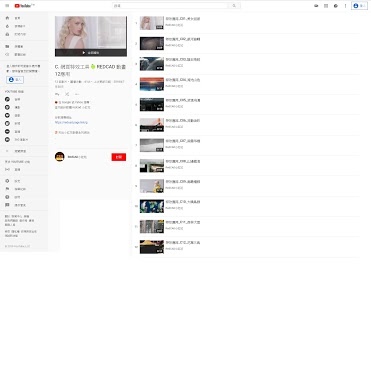Open the hamburger guide menu
371x371 pixels.
[7, 6]
